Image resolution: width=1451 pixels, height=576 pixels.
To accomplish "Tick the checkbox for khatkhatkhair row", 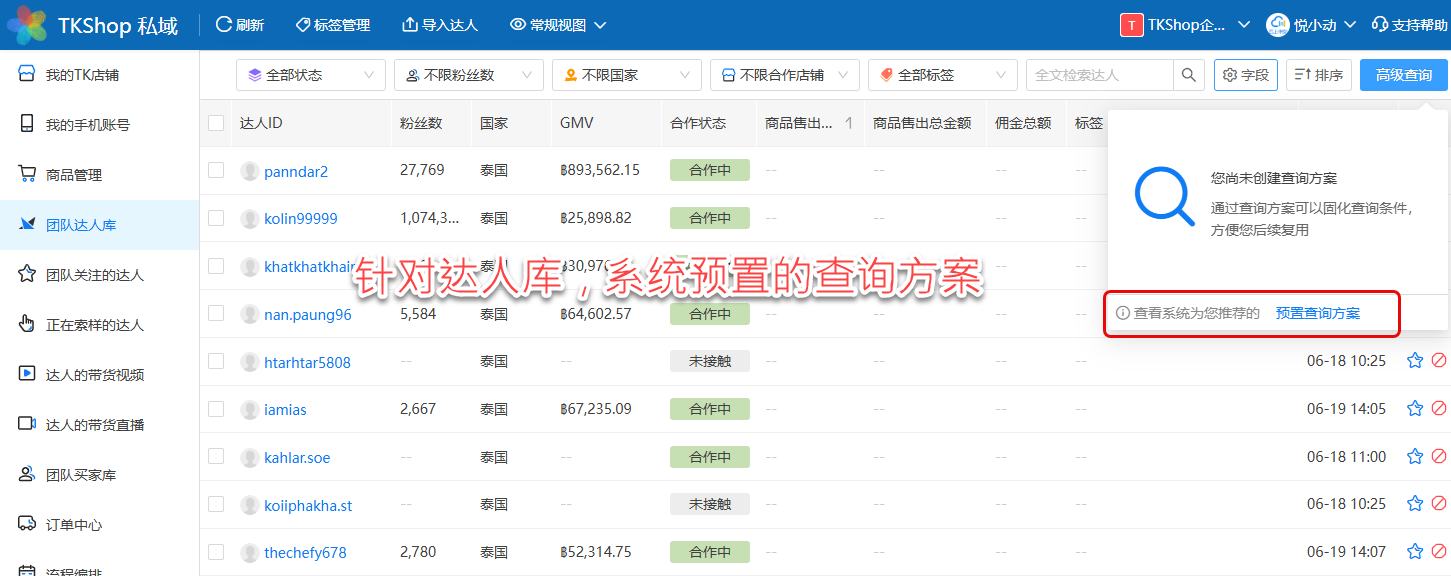I will tap(216, 265).
